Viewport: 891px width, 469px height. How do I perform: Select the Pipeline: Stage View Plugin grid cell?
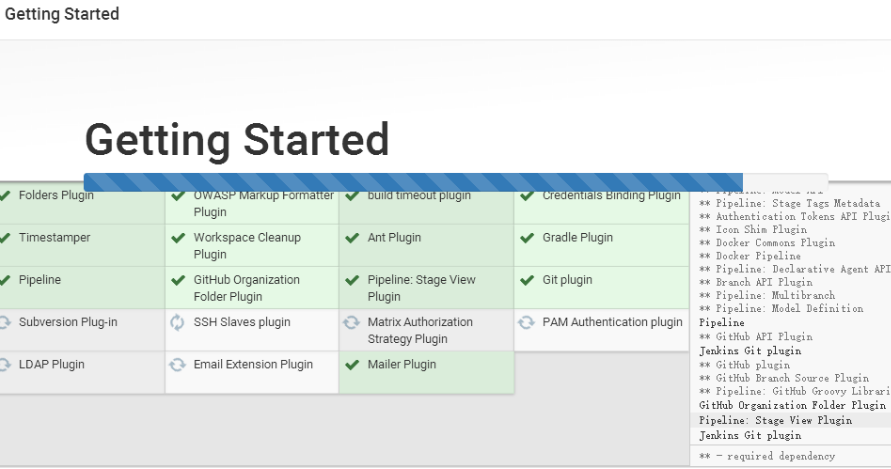(x=426, y=288)
